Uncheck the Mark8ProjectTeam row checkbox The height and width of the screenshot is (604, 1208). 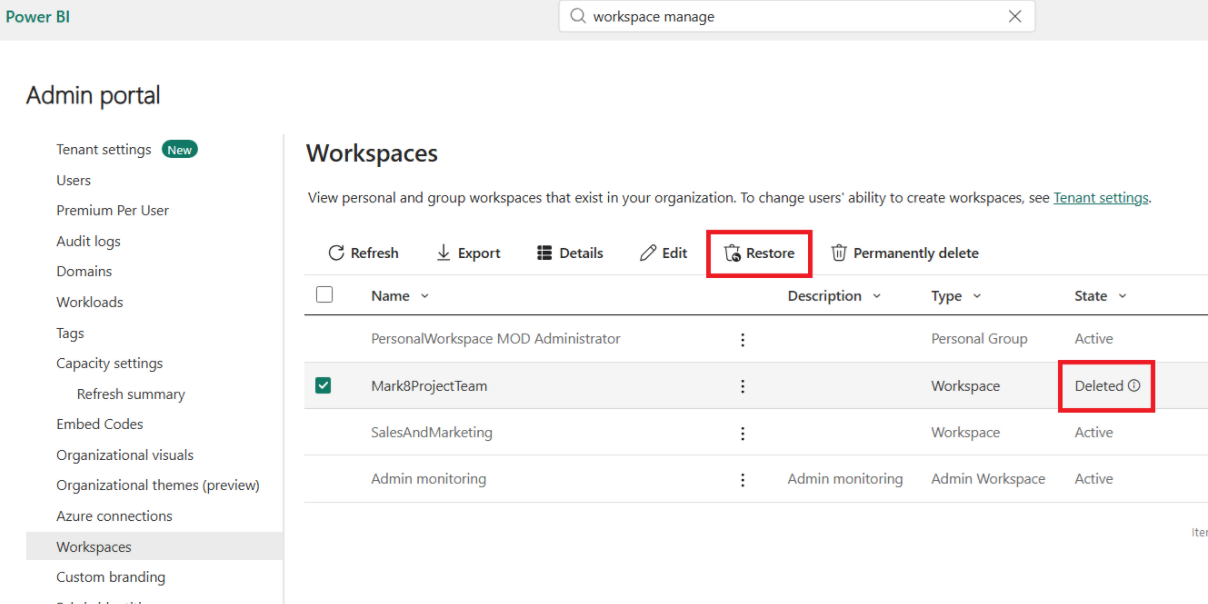coord(323,385)
